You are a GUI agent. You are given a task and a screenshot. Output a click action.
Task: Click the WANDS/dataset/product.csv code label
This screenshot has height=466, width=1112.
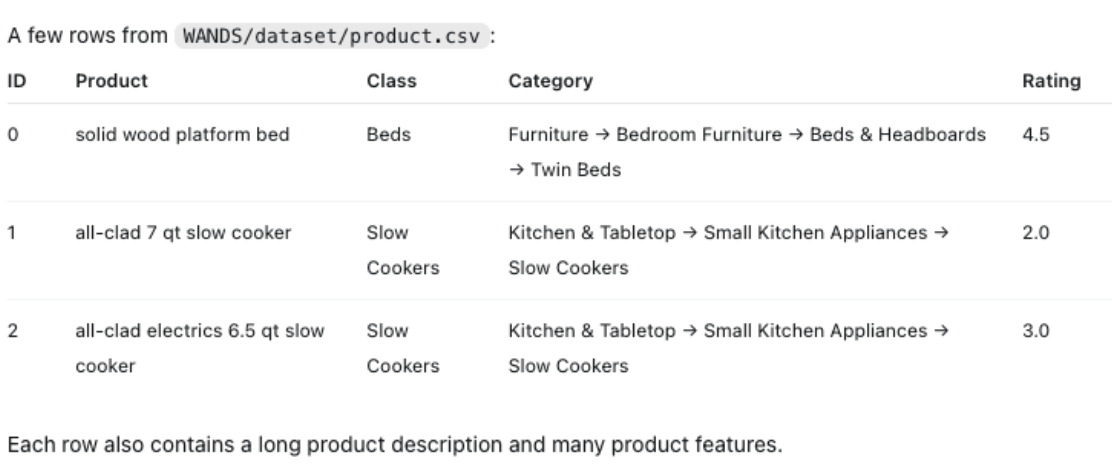pyautogui.click(x=332, y=35)
